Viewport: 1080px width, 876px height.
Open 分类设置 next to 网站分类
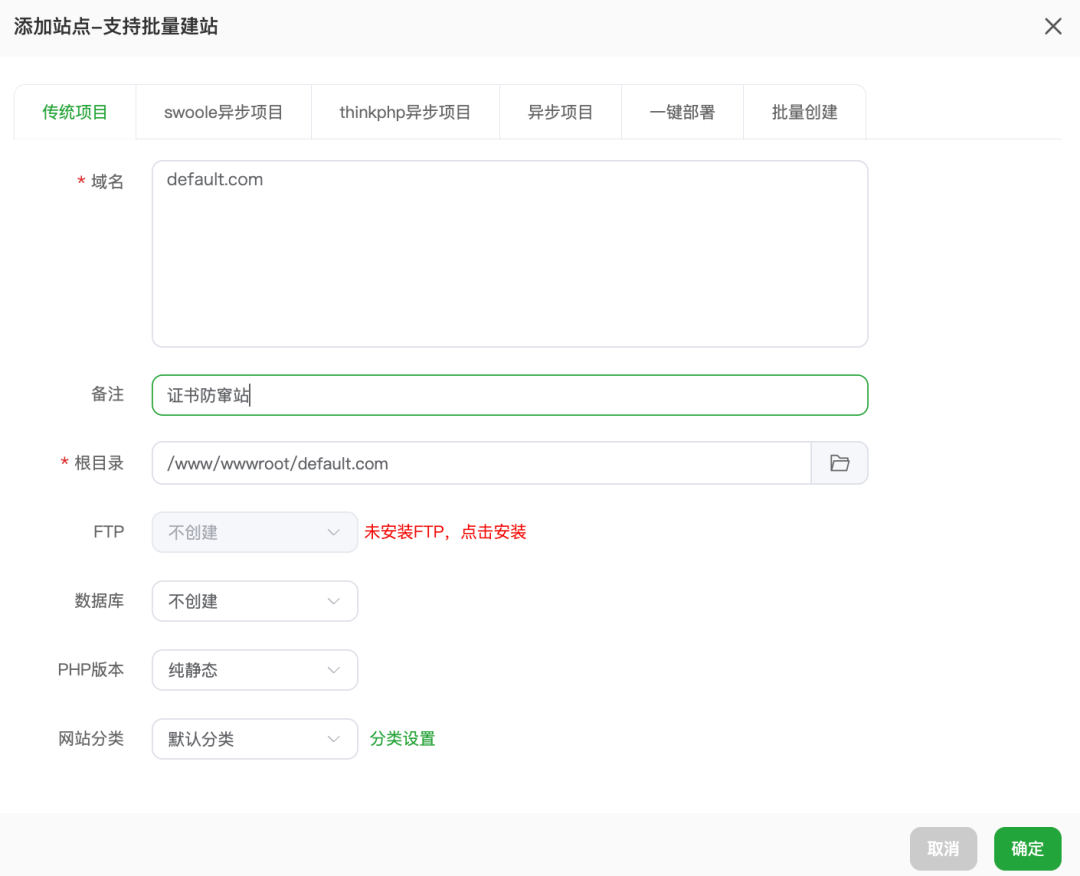coord(402,739)
